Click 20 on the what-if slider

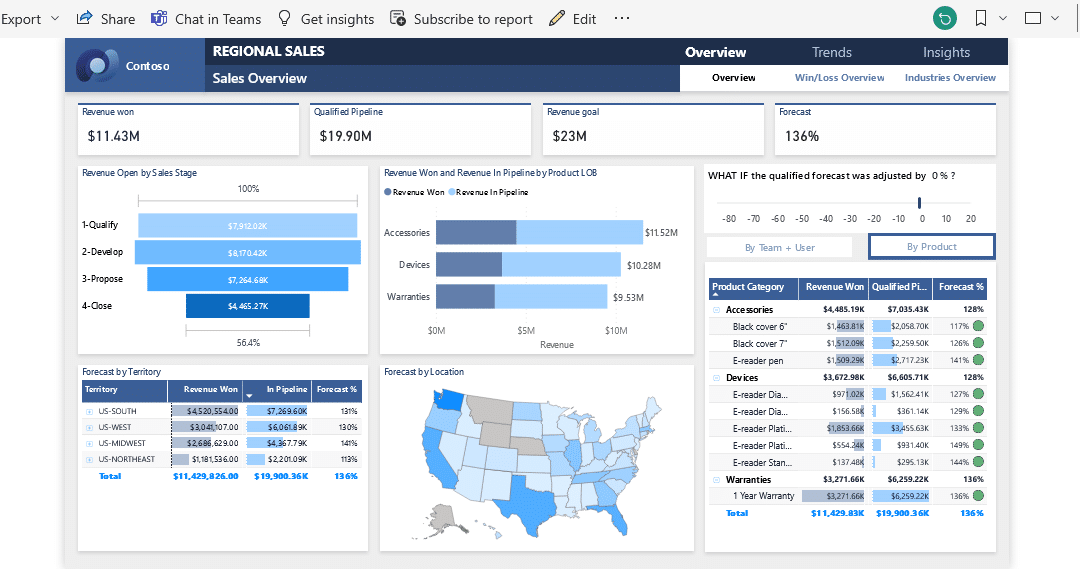970,218
